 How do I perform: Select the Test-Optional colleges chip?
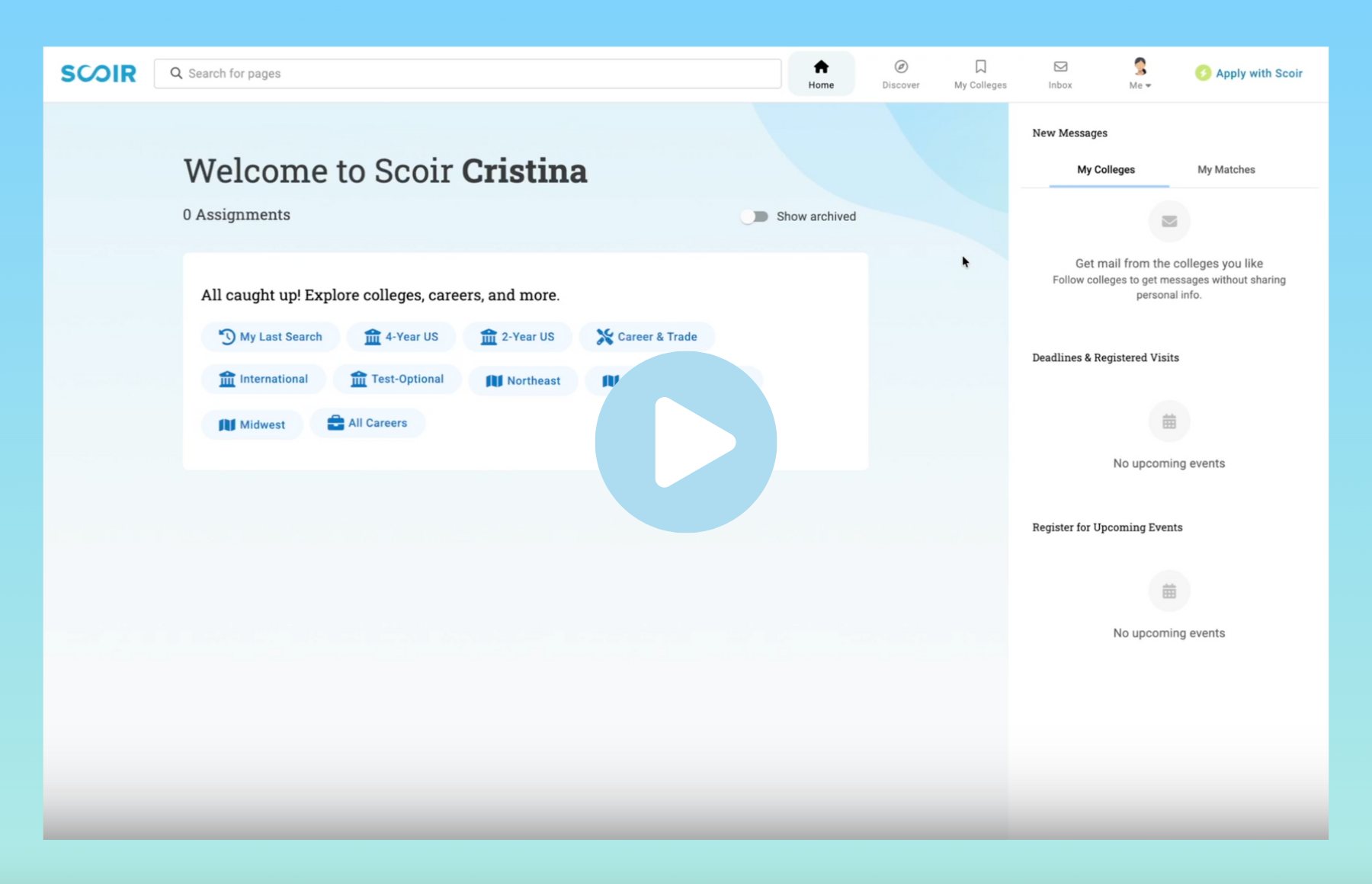(x=397, y=380)
